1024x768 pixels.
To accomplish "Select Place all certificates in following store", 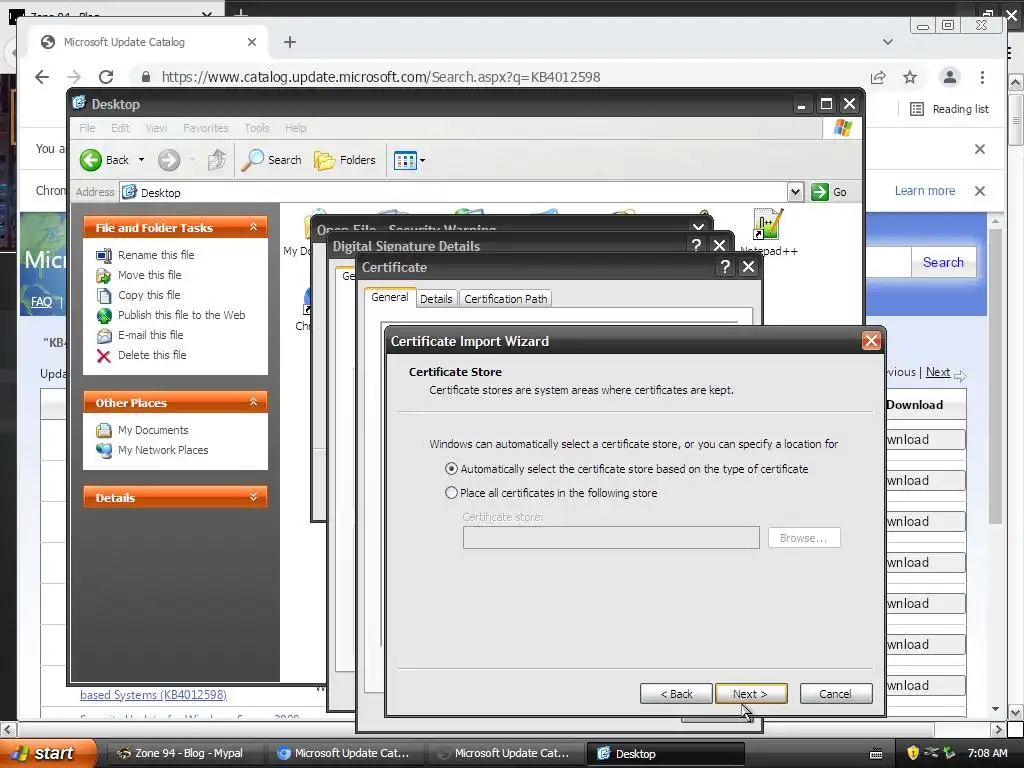I will click(x=451, y=493).
